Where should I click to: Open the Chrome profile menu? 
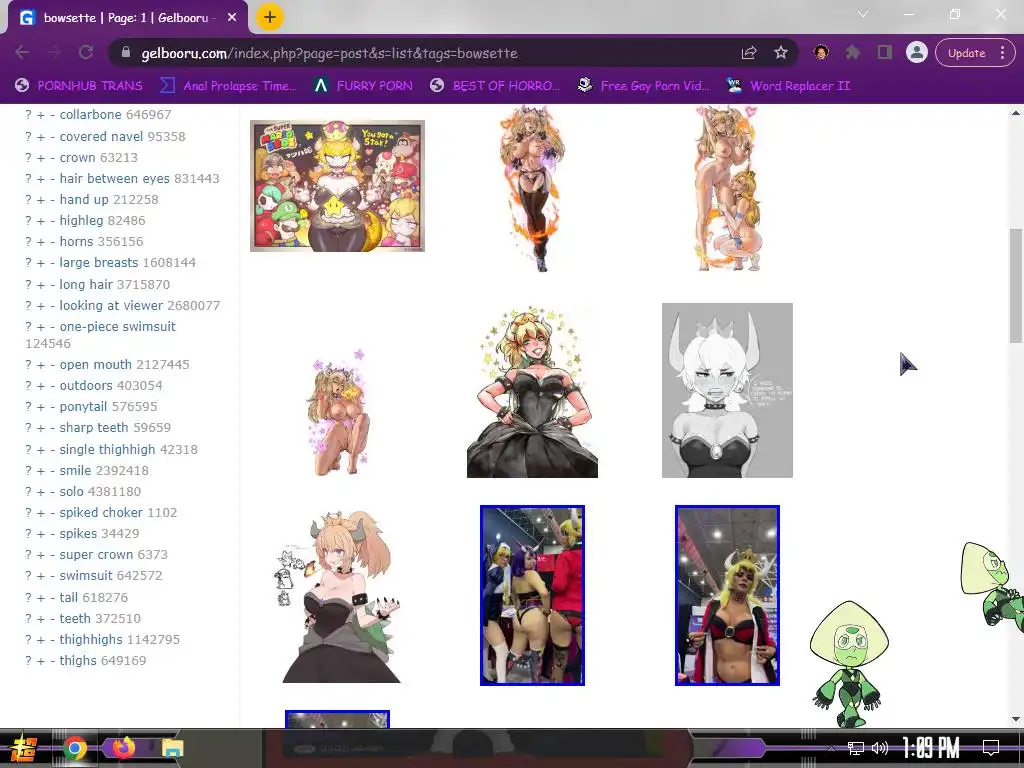916,52
